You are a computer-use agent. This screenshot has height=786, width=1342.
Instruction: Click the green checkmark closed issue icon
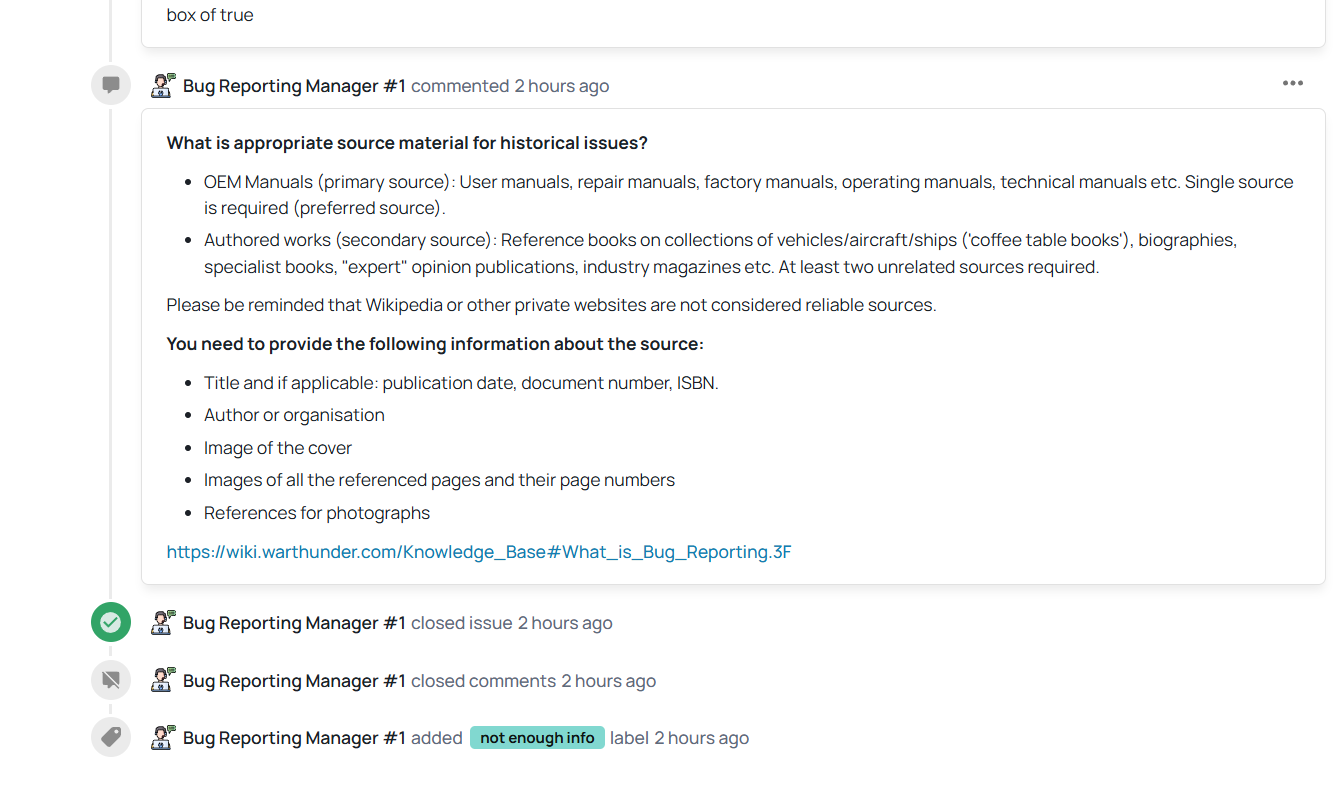pyautogui.click(x=111, y=623)
